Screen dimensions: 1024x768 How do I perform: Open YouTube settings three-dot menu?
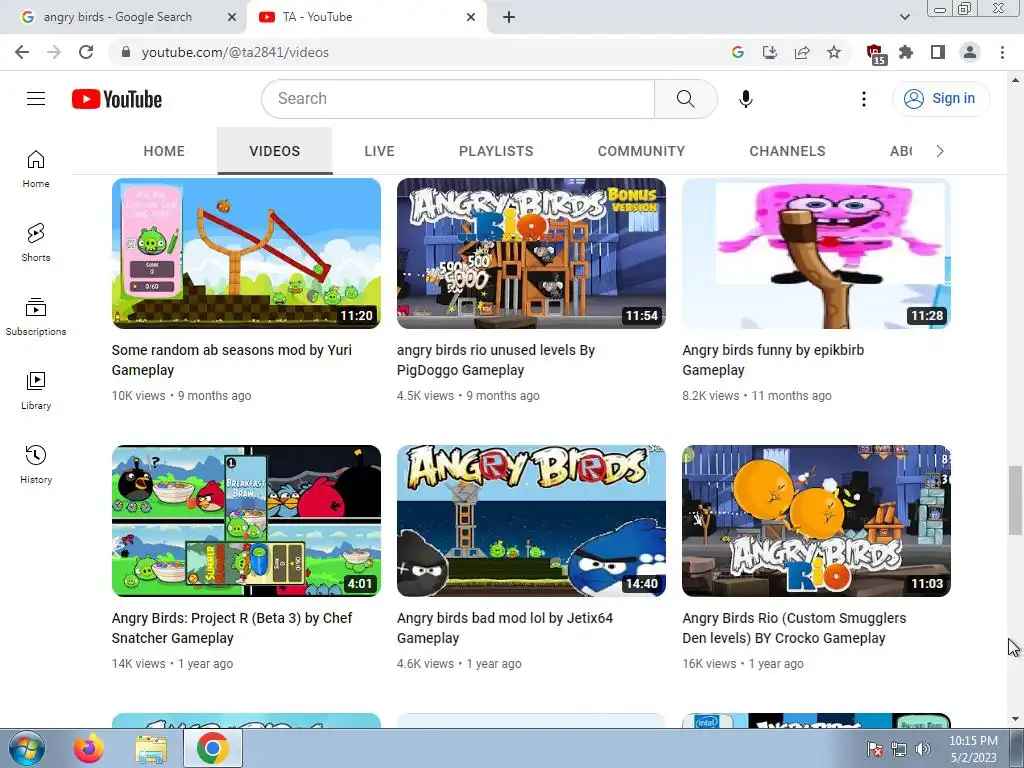[x=863, y=99]
